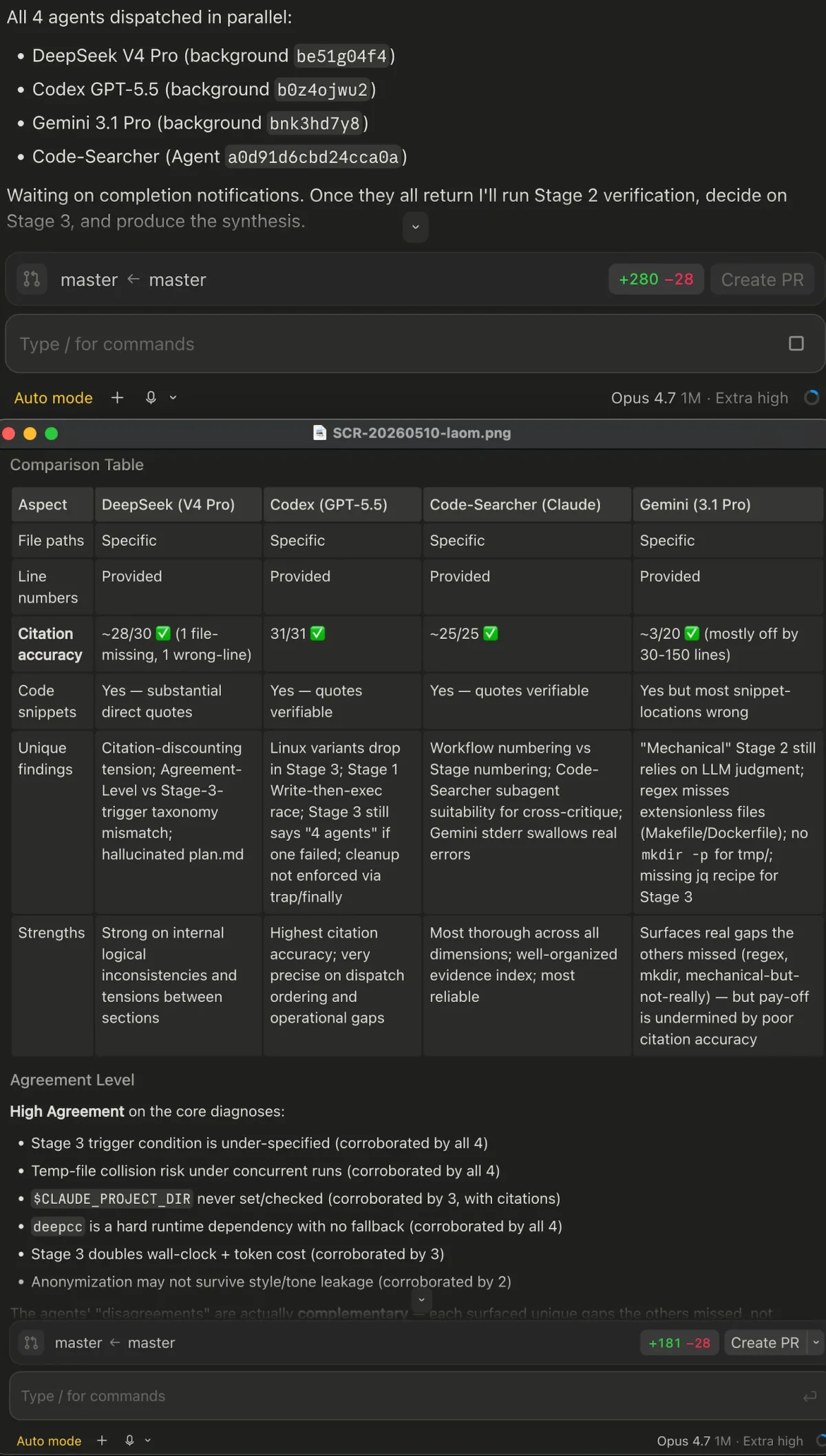Focus the preview's Type / for commands field
This screenshot has height=1456, width=826.
pyautogui.click(x=417, y=1396)
